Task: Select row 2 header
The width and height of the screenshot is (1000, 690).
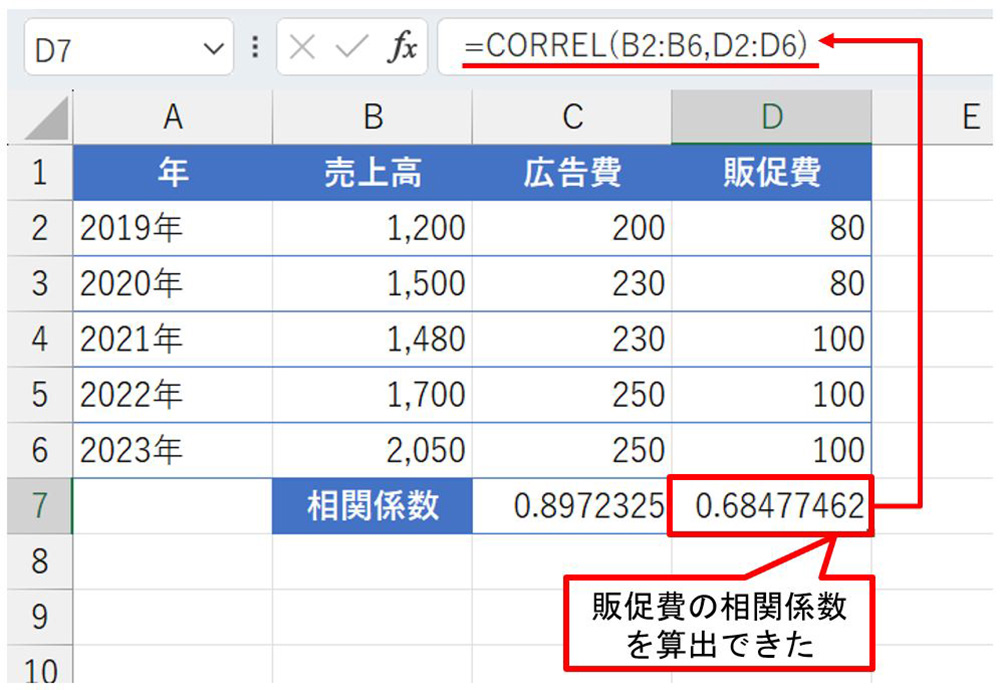Action: pyautogui.click(x=40, y=228)
